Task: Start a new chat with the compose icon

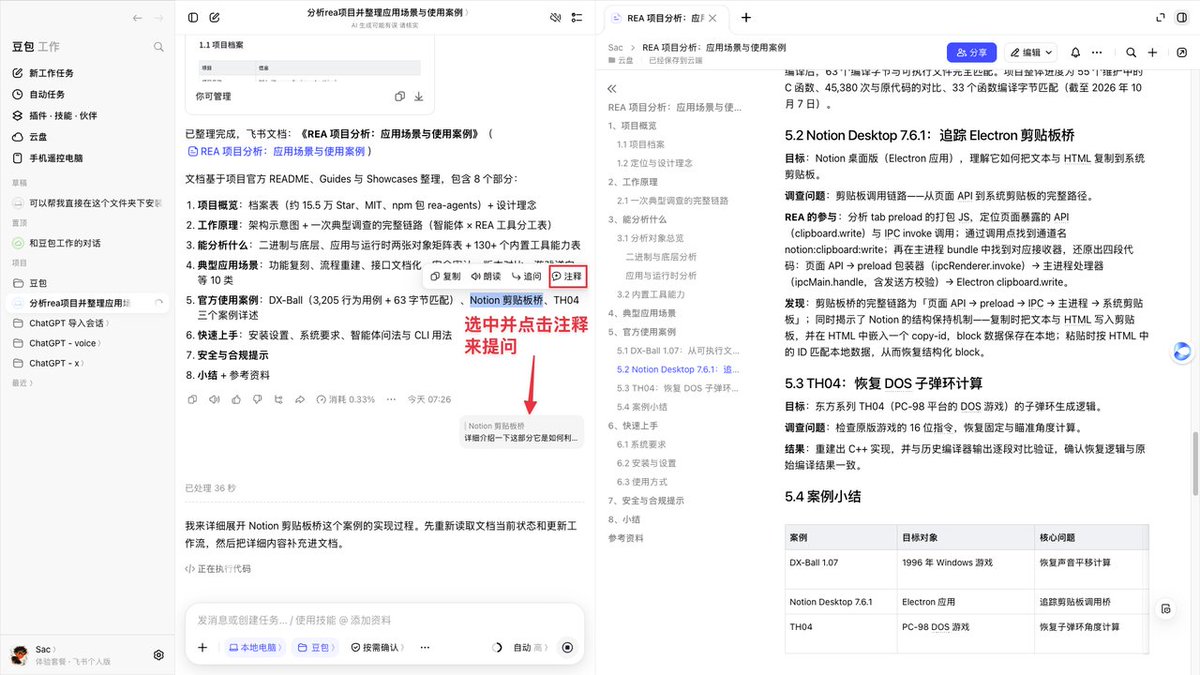Action: click(x=215, y=18)
